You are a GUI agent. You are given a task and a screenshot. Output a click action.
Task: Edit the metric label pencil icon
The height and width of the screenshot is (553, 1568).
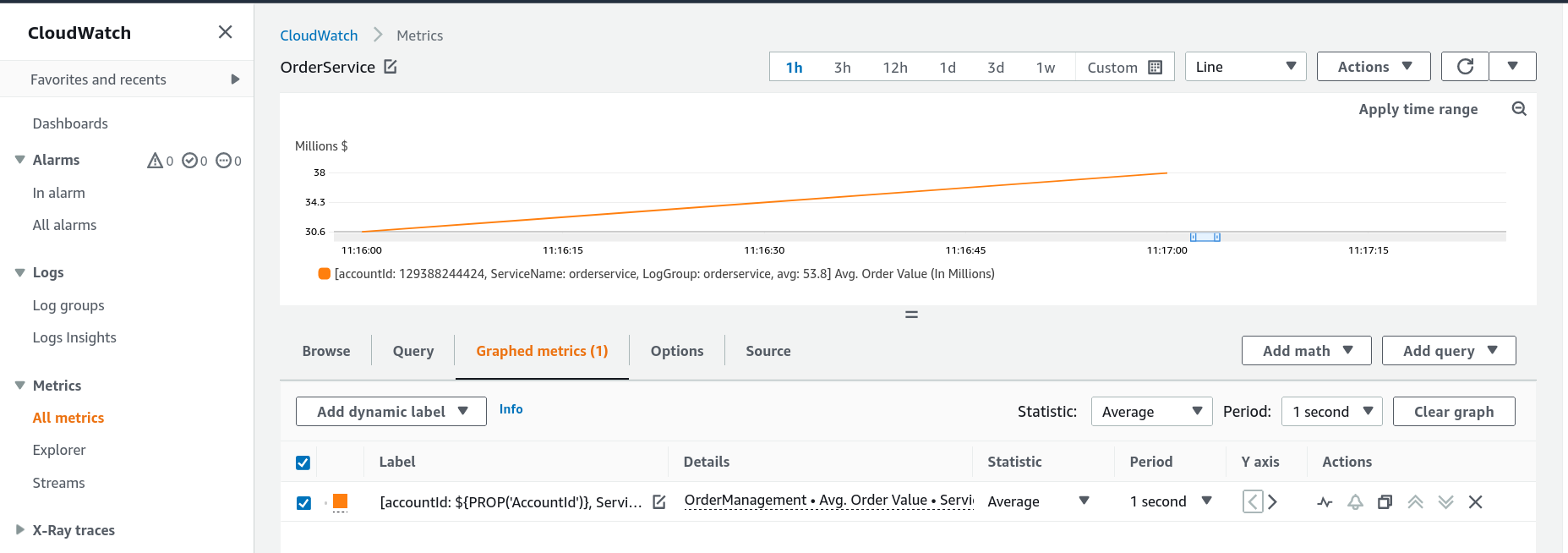659,502
